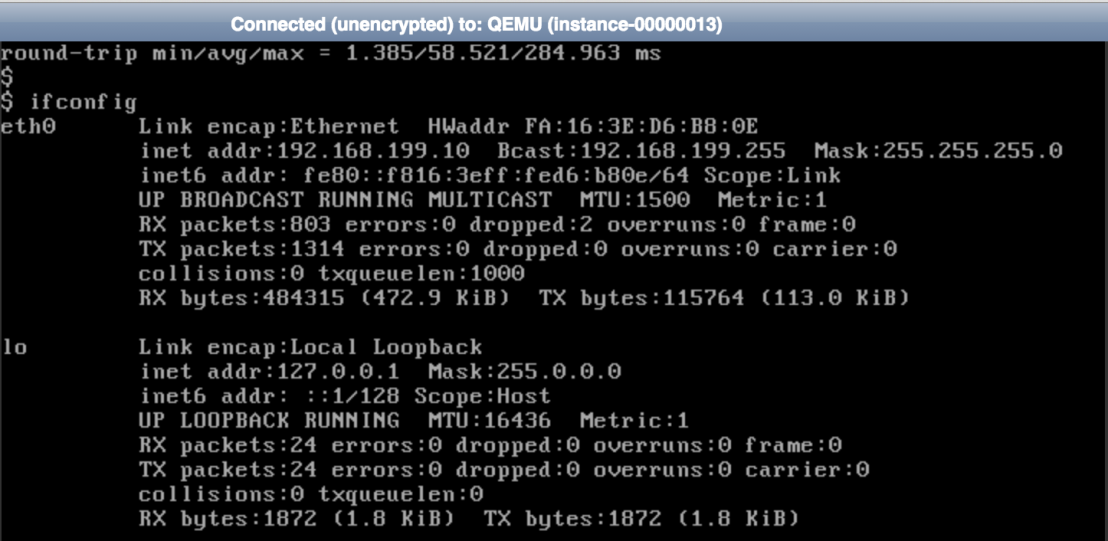Click the txqueuelen:1000 value
Screen dimensions: 1108x541
click(x=421, y=273)
